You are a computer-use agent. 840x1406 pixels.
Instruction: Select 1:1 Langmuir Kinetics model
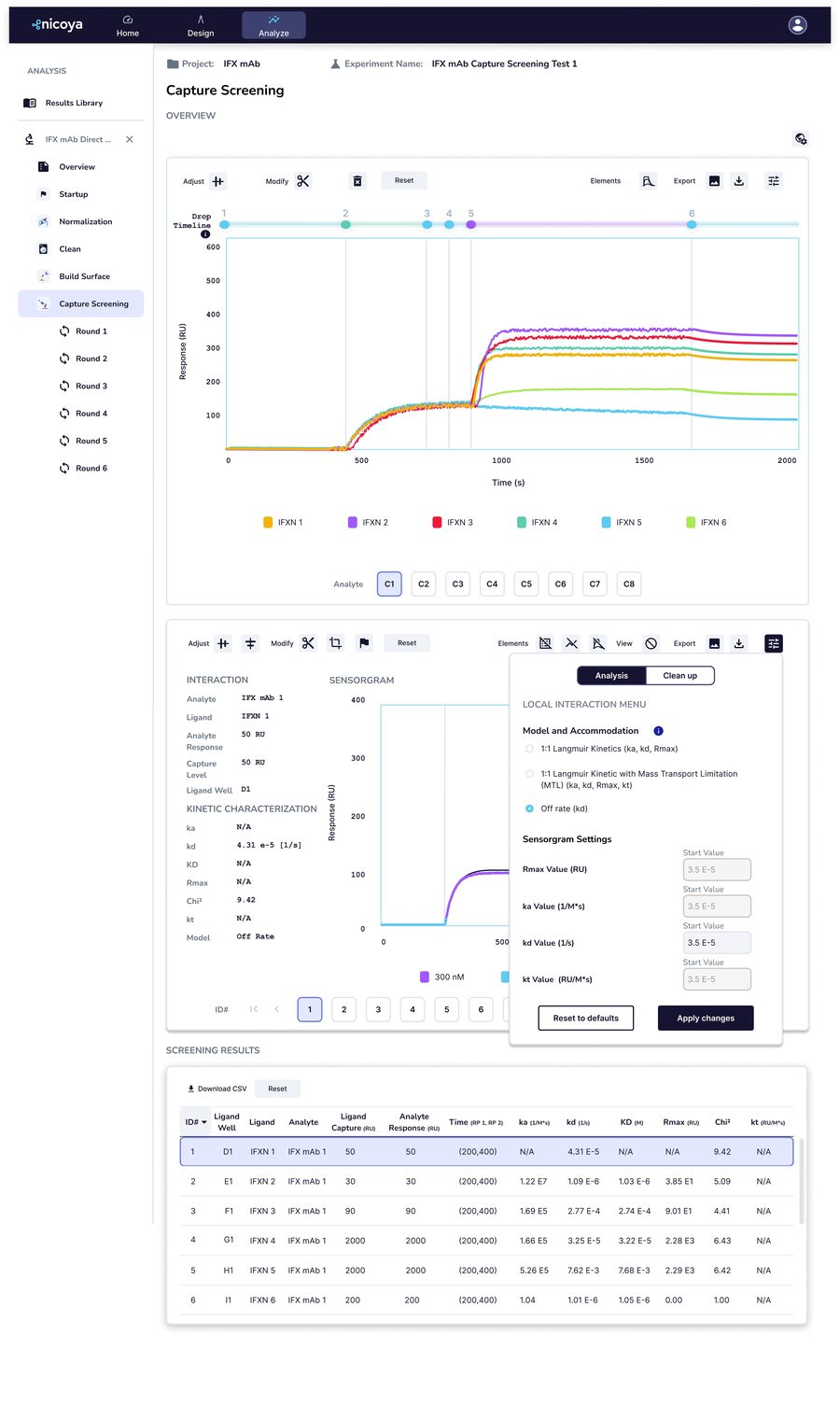pyautogui.click(x=529, y=749)
